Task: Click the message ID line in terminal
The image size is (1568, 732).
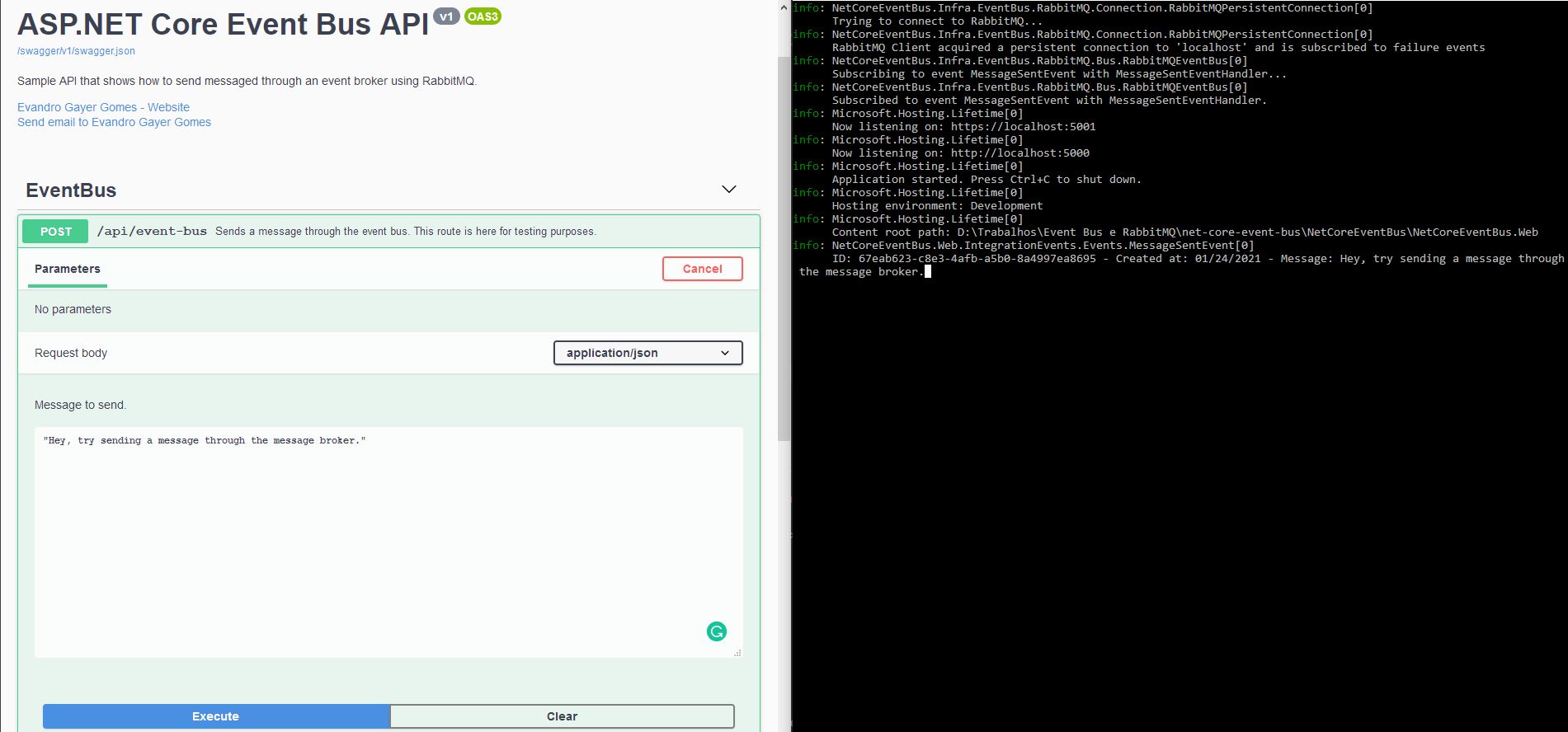Action: pos(1198,259)
